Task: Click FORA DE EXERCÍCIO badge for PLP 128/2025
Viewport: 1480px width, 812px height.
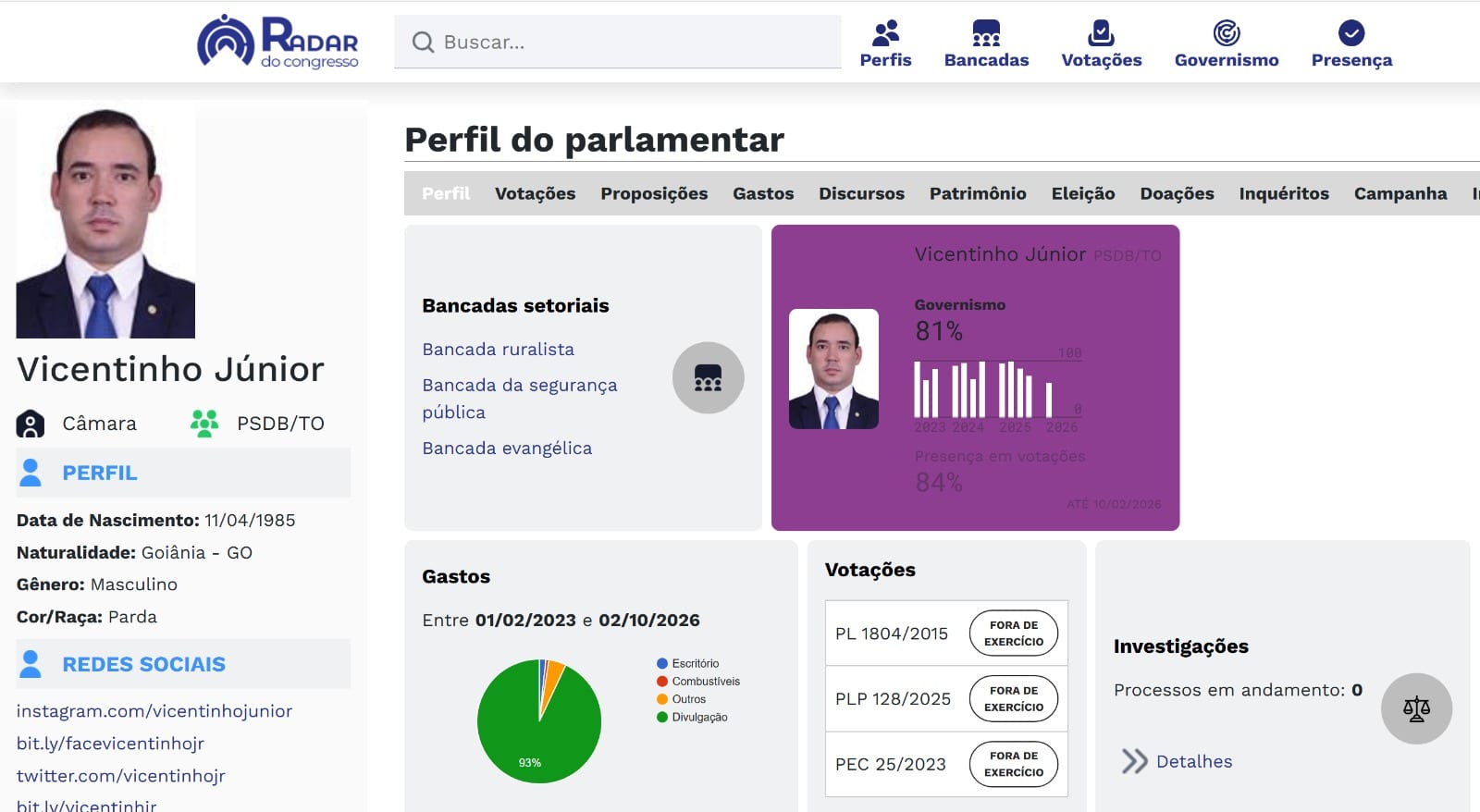Action: click(x=1014, y=699)
